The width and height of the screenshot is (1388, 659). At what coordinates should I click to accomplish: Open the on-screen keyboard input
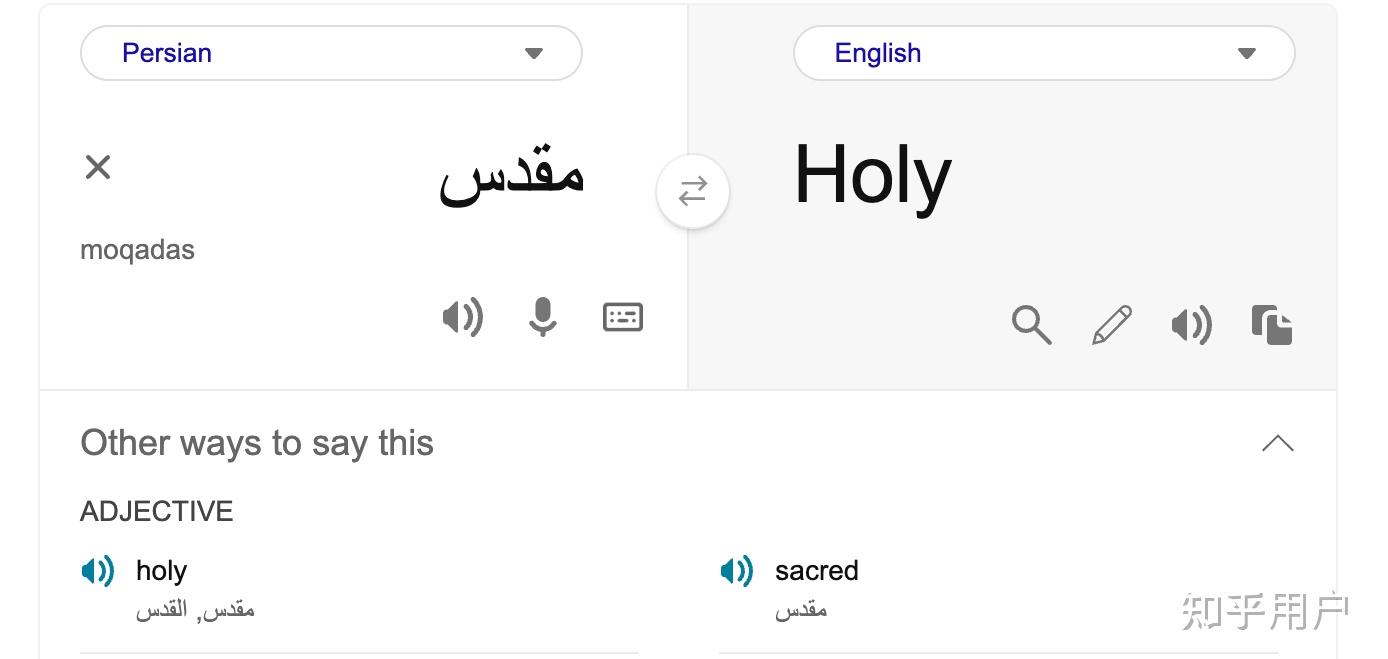tap(623, 317)
